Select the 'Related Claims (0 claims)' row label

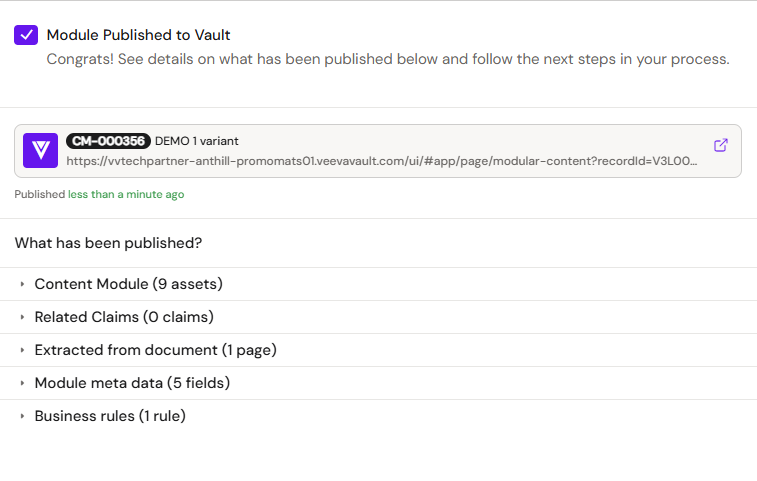(124, 317)
